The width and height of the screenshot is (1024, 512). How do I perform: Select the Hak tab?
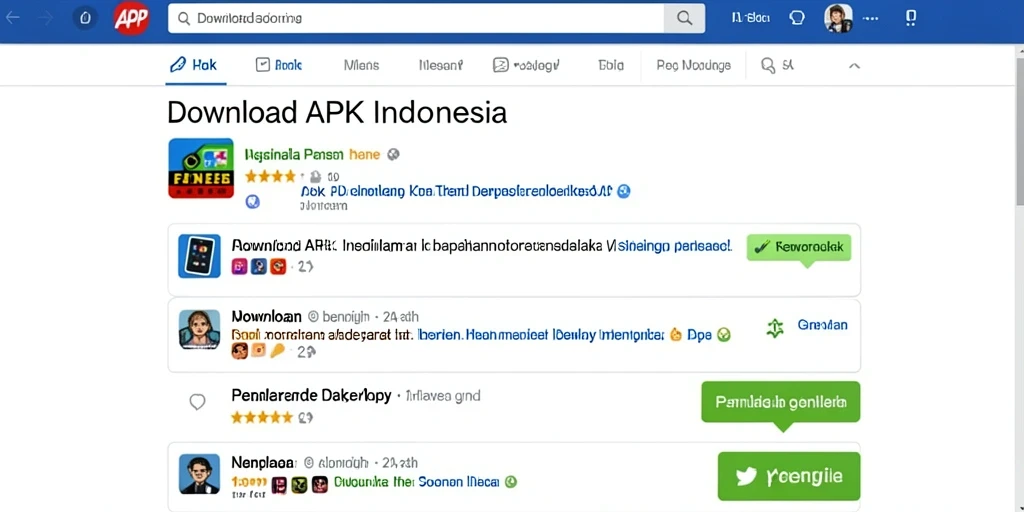point(194,65)
